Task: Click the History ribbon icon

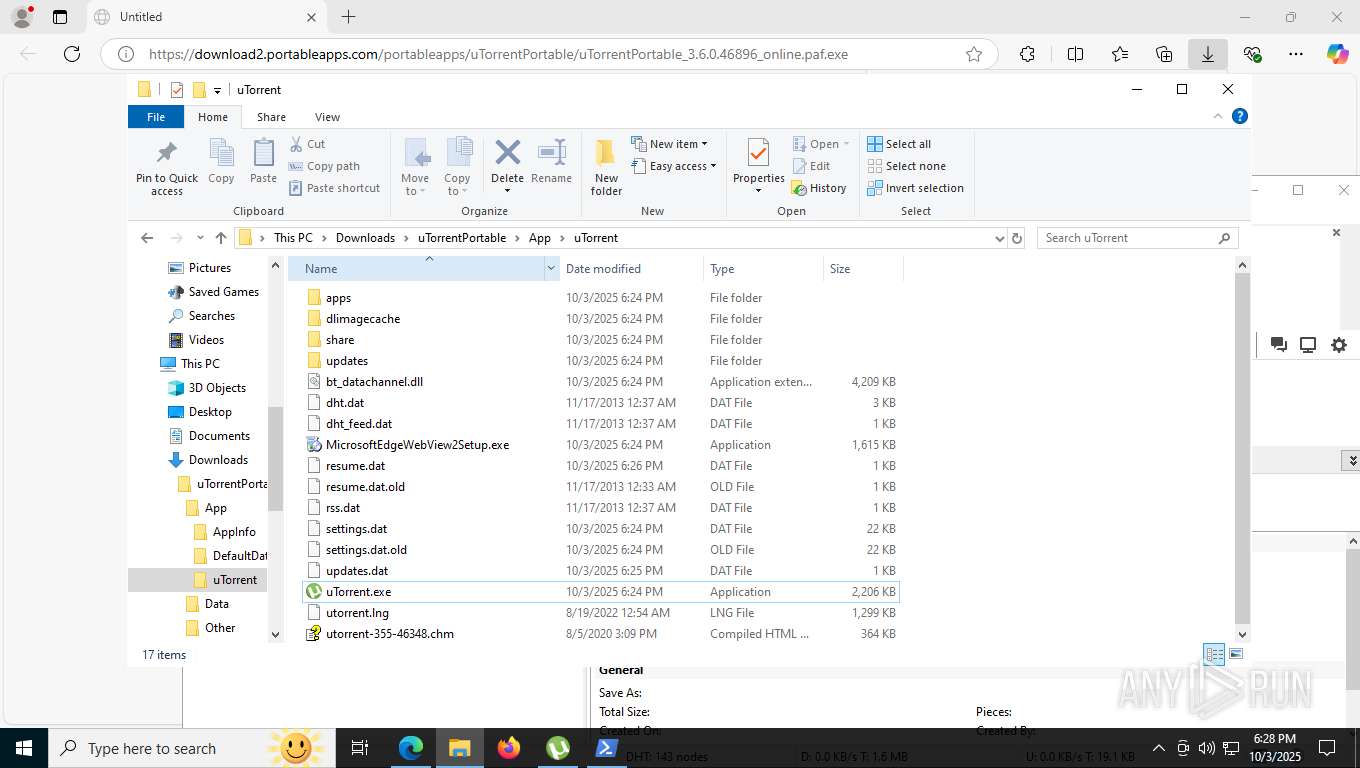Action: (x=819, y=188)
